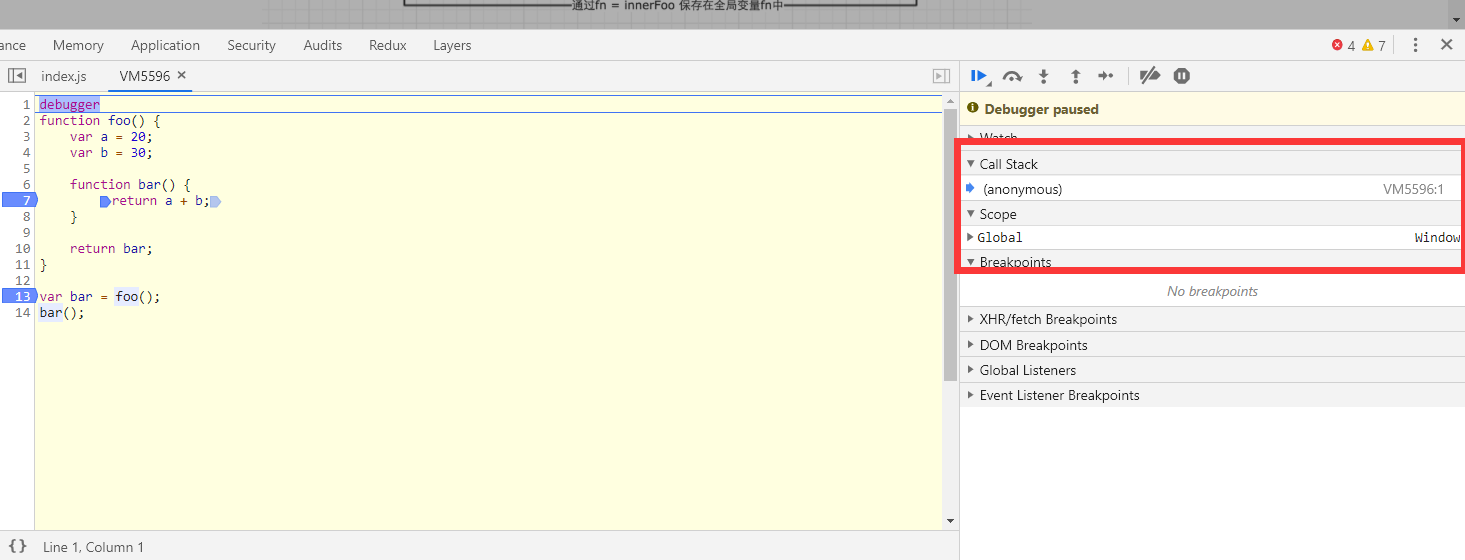Select the VM5596 file tab

coord(145,76)
